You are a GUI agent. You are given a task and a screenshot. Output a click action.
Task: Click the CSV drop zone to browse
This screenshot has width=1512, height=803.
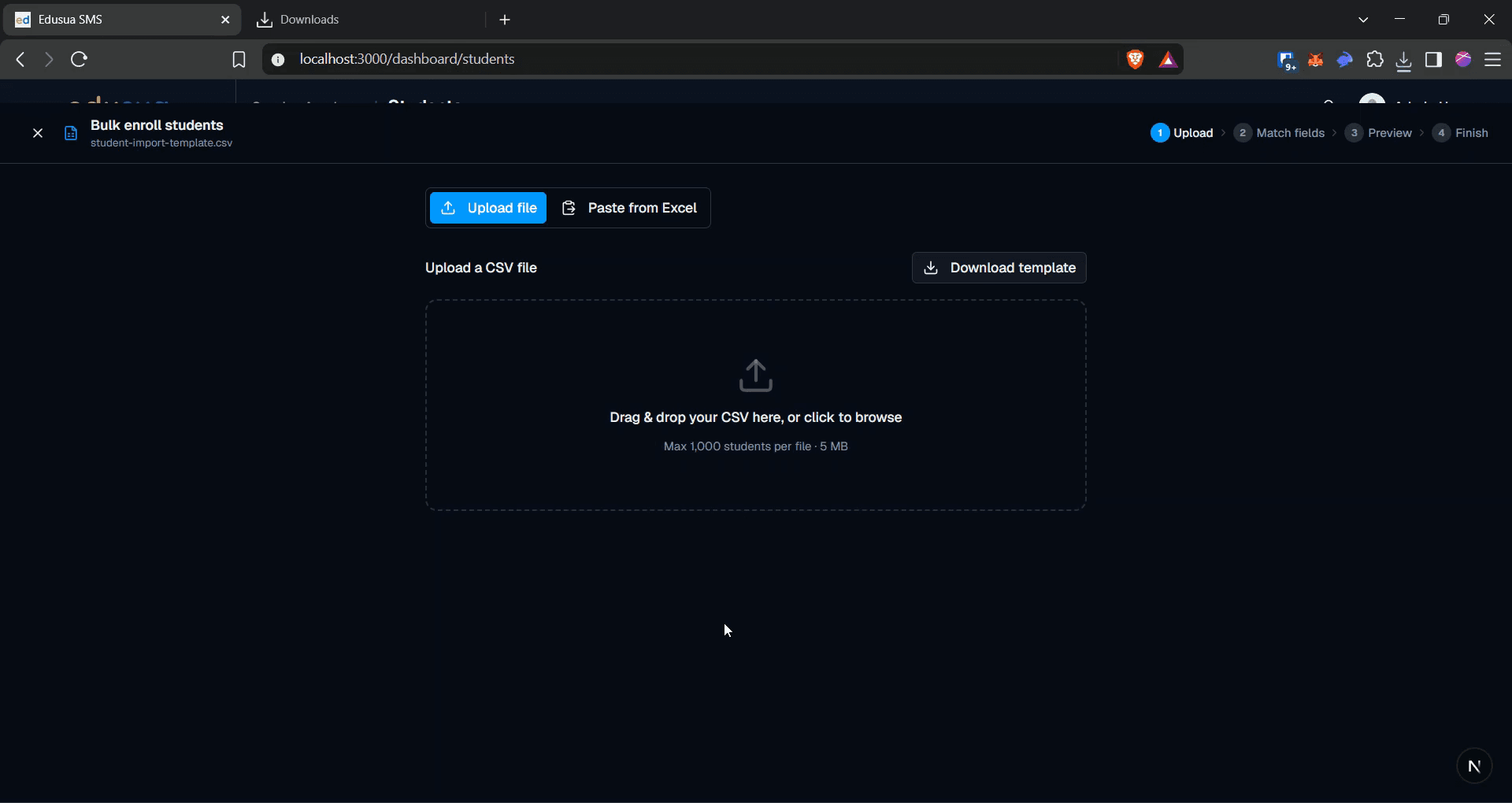coord(756,405)
